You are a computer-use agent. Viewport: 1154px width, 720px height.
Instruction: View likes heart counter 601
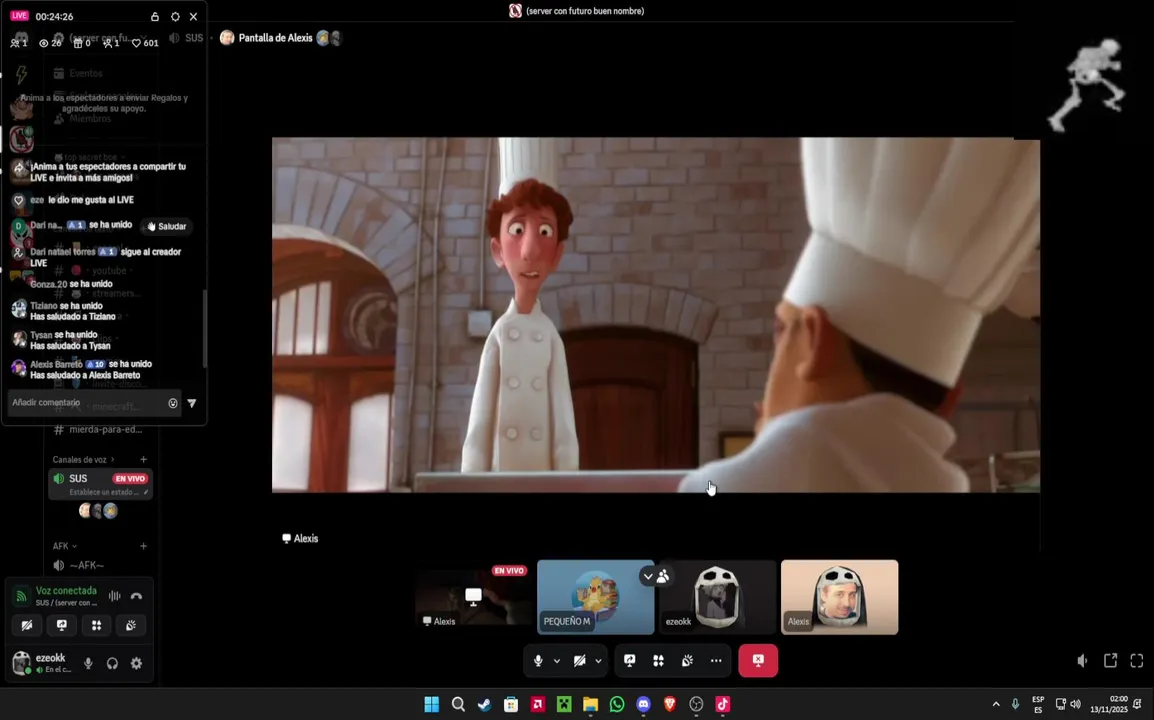click(x=145, y=43)
